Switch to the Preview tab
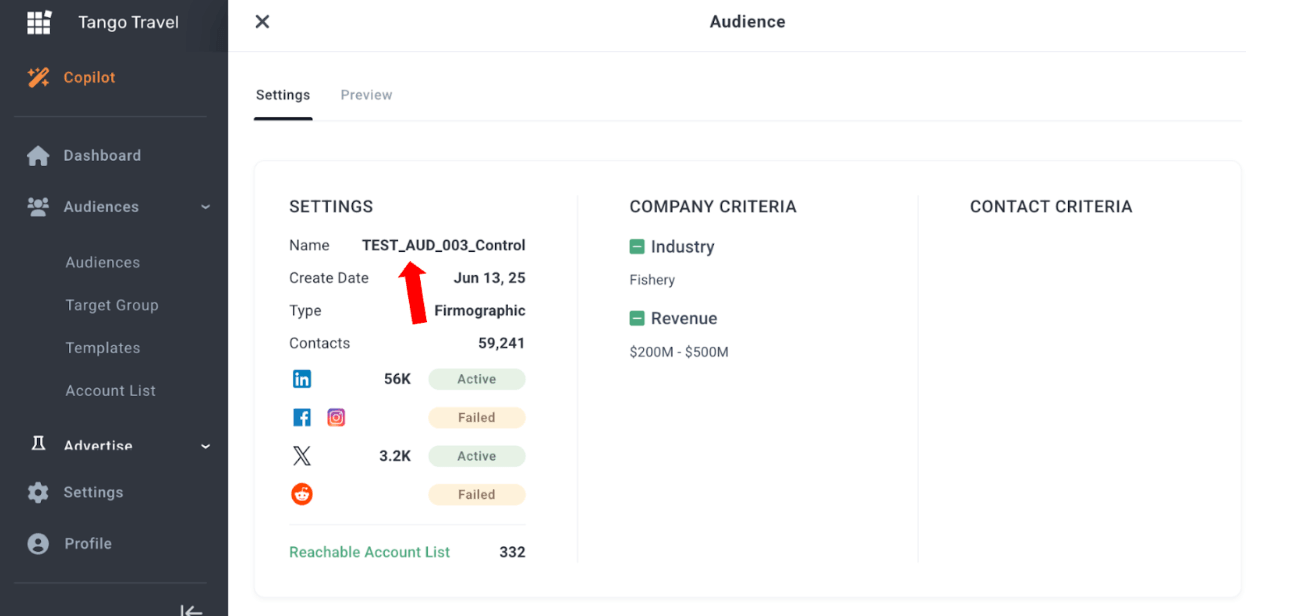The width and height of the screenshot is (1290, 616). point(366,94)
